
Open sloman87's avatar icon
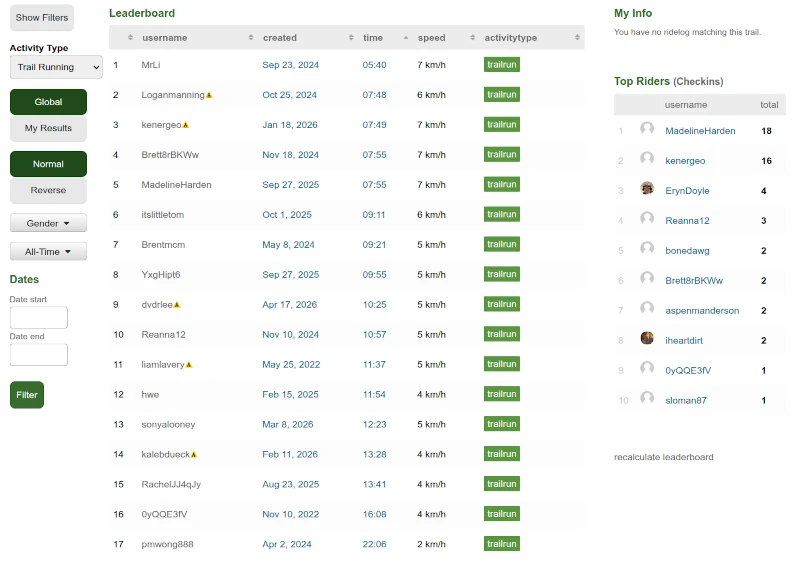[x=647, y=398]
